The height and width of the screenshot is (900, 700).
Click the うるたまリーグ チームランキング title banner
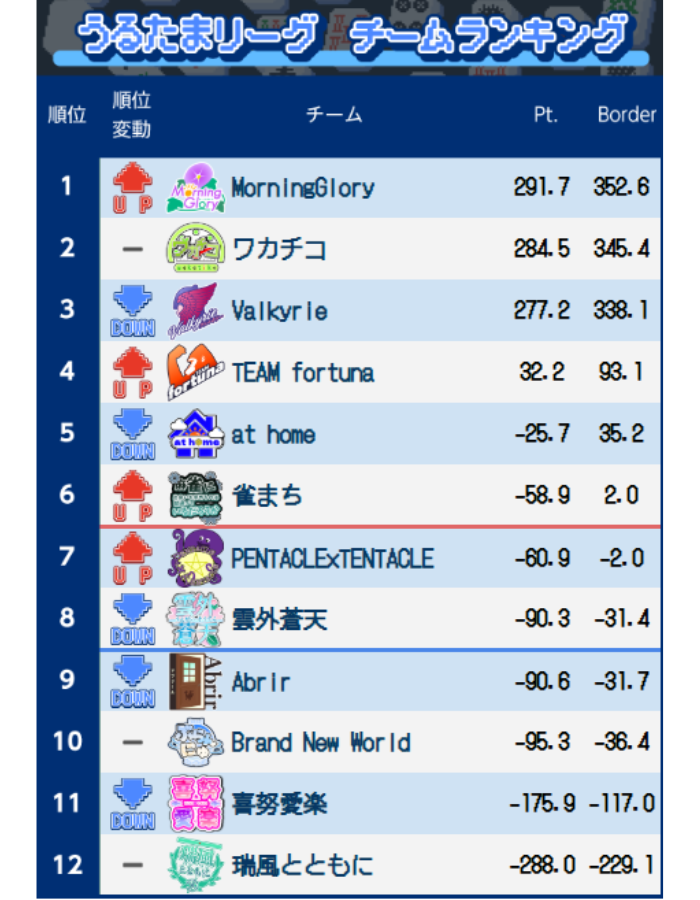(x=351, y=36)
